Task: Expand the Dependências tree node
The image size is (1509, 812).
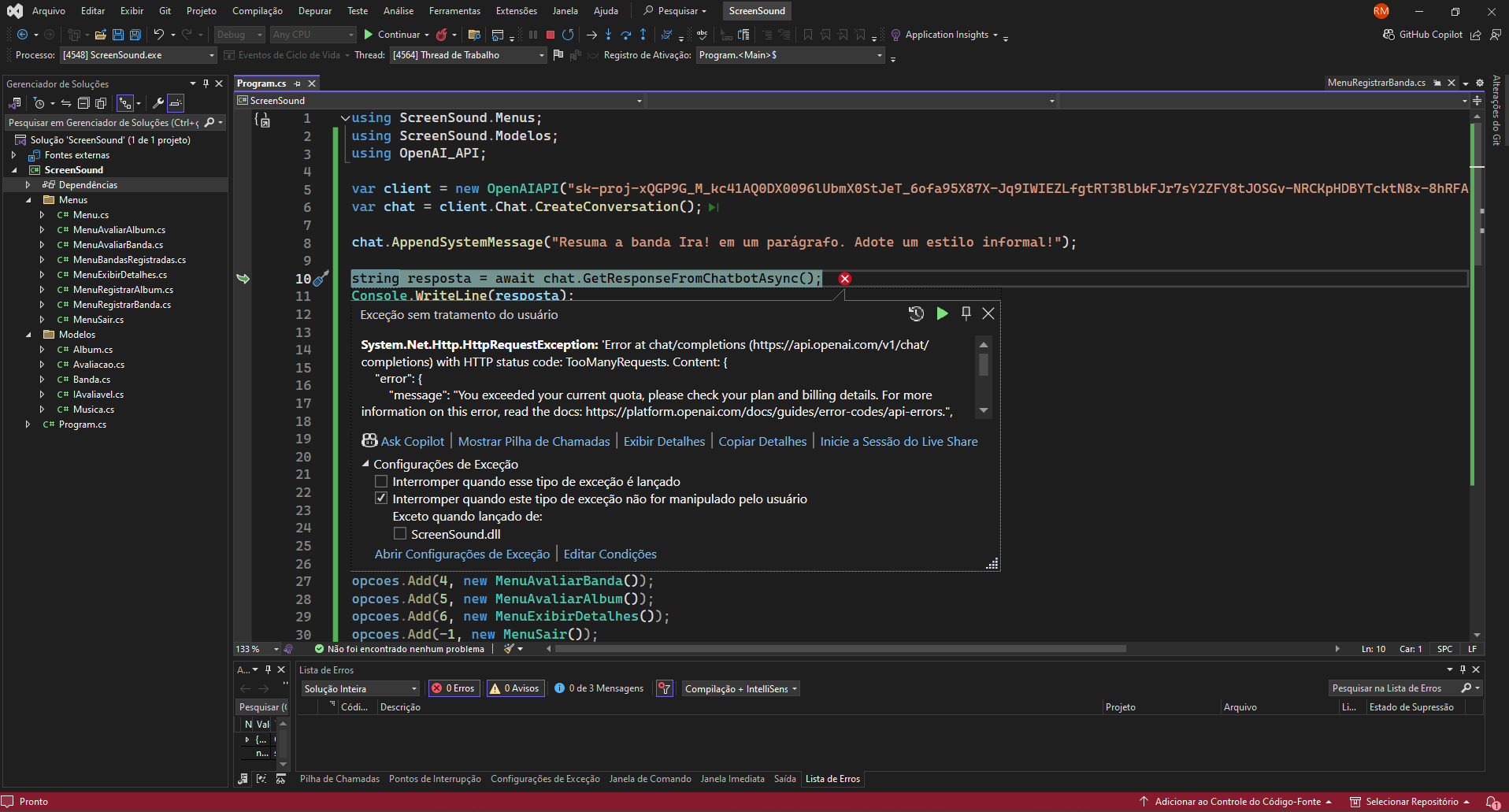Action: (28, 185)
